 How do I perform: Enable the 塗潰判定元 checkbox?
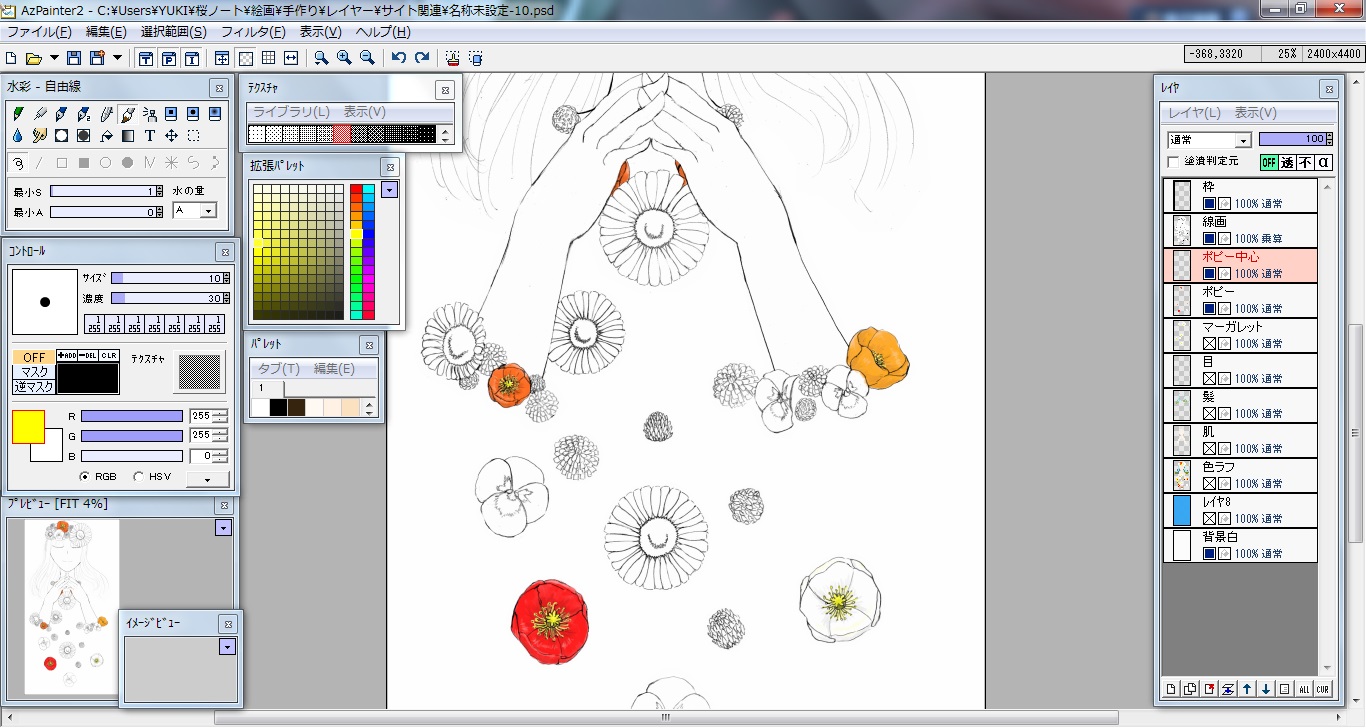coord(1174,161)
